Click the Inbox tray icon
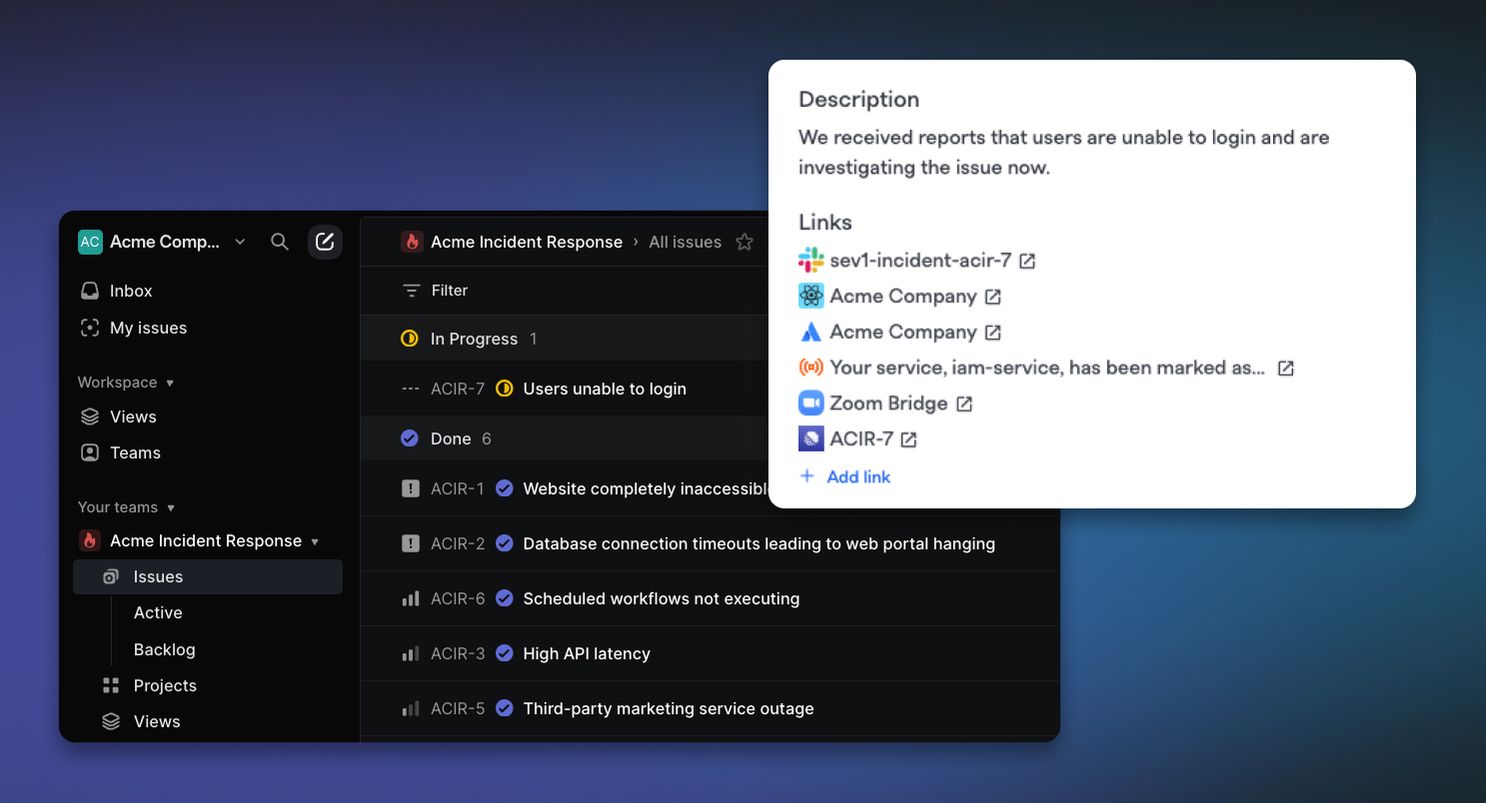Screen dimensions: 1486x803 90,291
